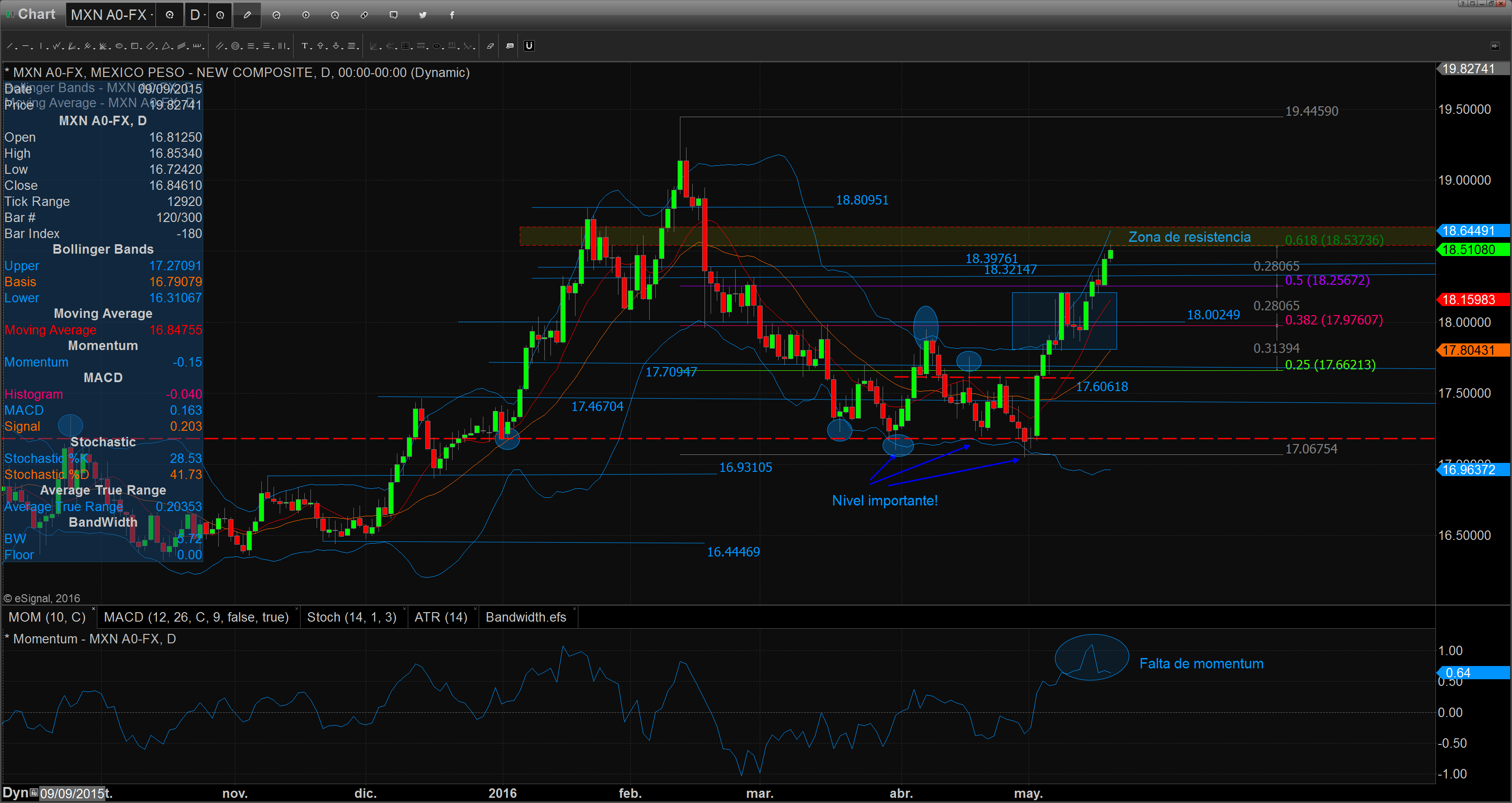Select the triangle drawing tool
The image size is (1512, 803).
point(166,46)
